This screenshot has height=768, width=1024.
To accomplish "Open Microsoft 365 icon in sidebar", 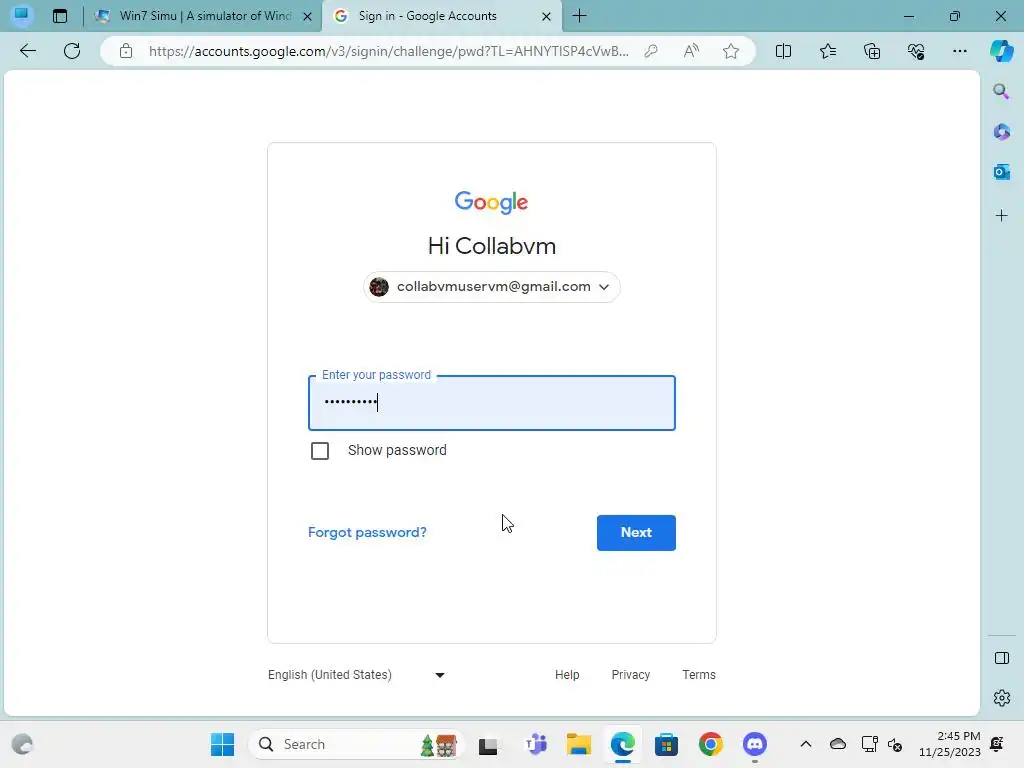I will 1001,132.
